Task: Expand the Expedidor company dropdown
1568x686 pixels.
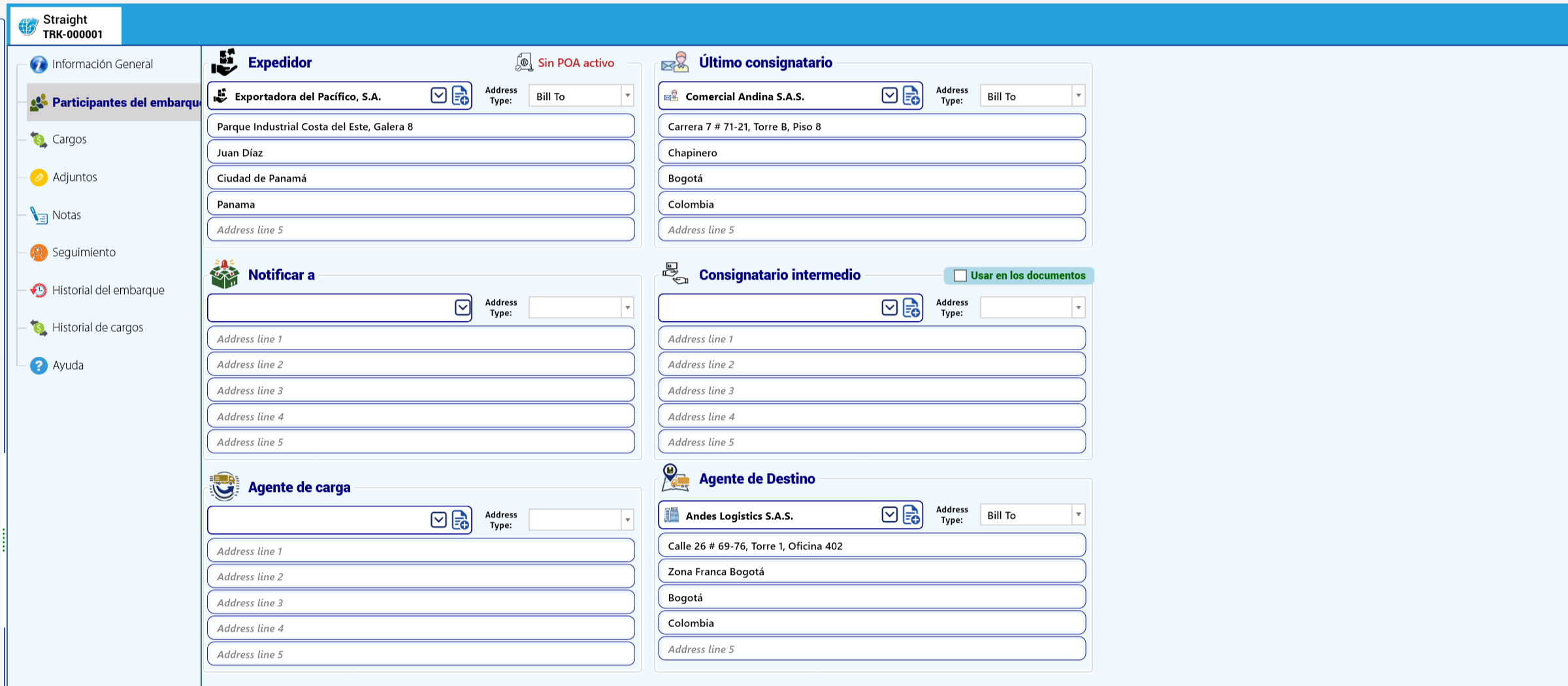Action: tap(438, 96)
